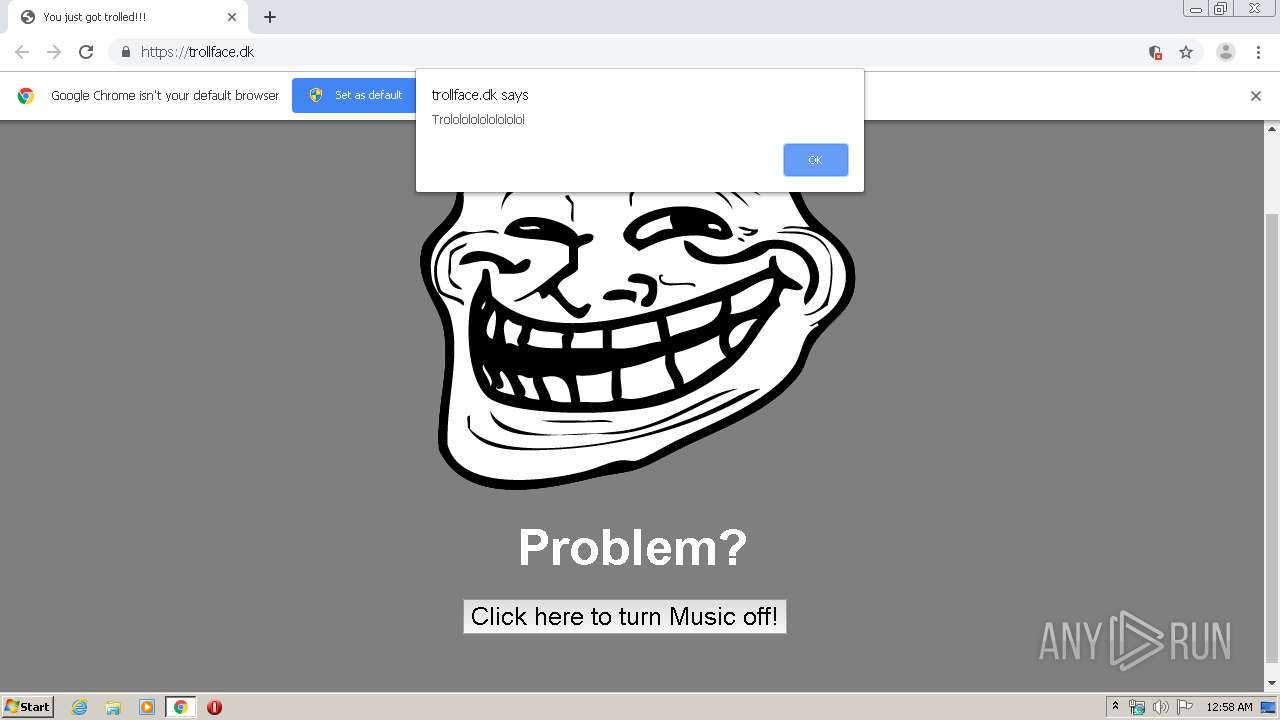Click the page scrollbar down arrow
The image size is (1280, 720).
[1272, 683]
